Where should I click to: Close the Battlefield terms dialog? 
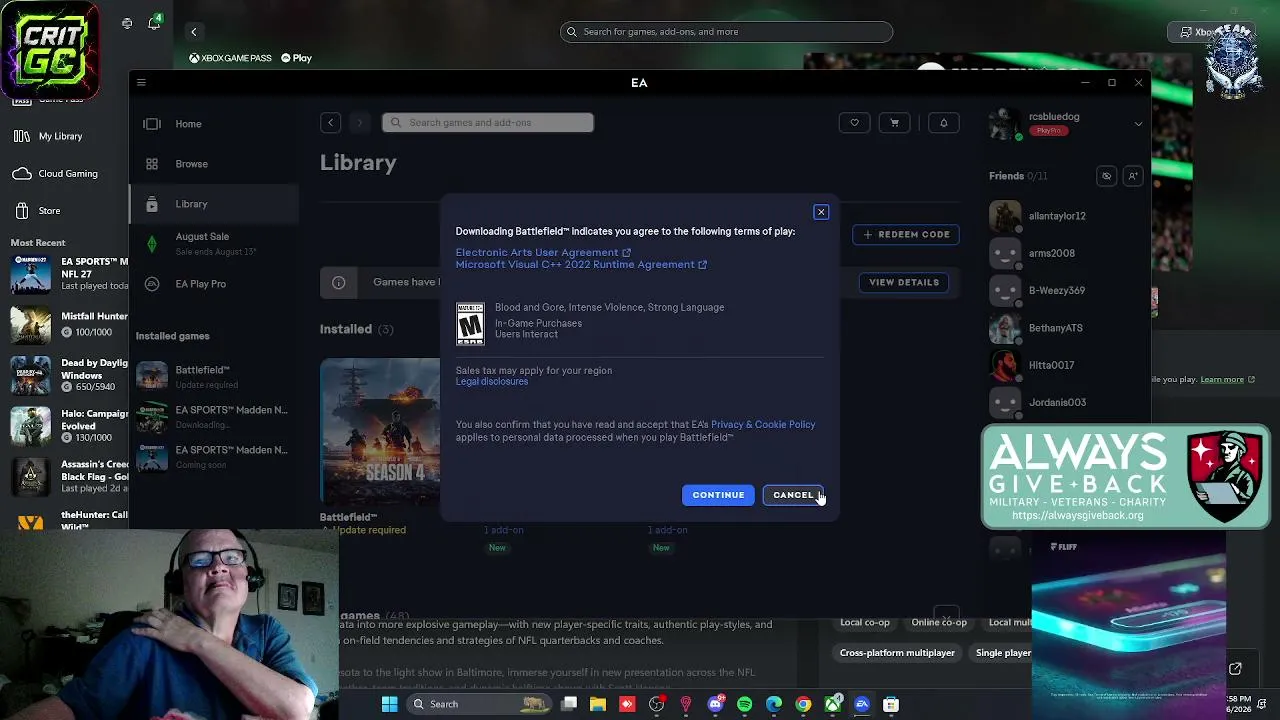pos(821,212)
